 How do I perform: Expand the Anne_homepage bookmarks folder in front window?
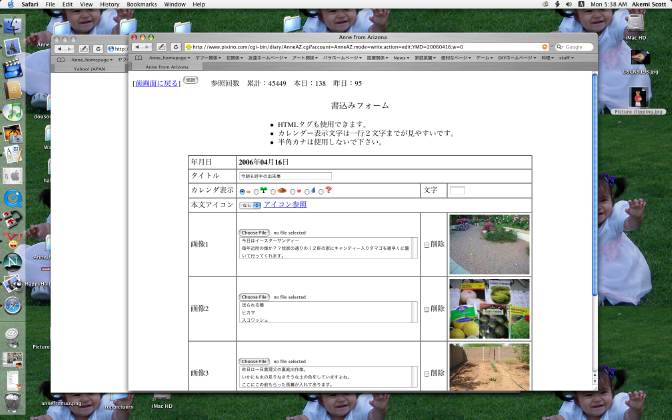point(169,57)
